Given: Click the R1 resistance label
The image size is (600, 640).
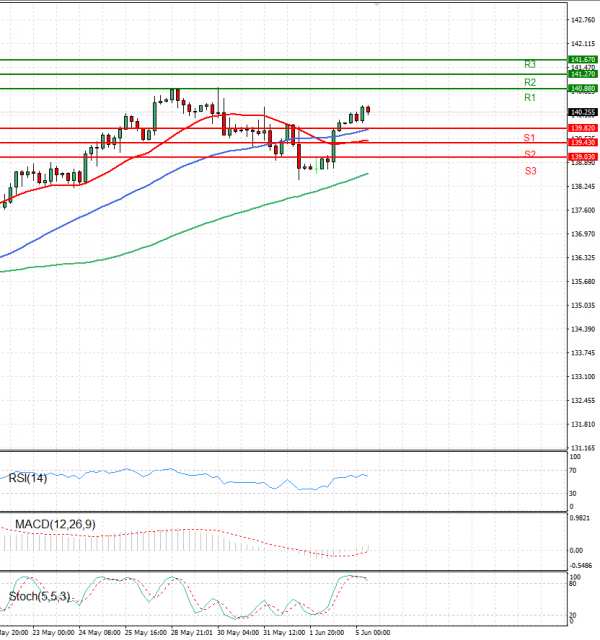Looking at the screenshot, I should click(x=530, y=98).
